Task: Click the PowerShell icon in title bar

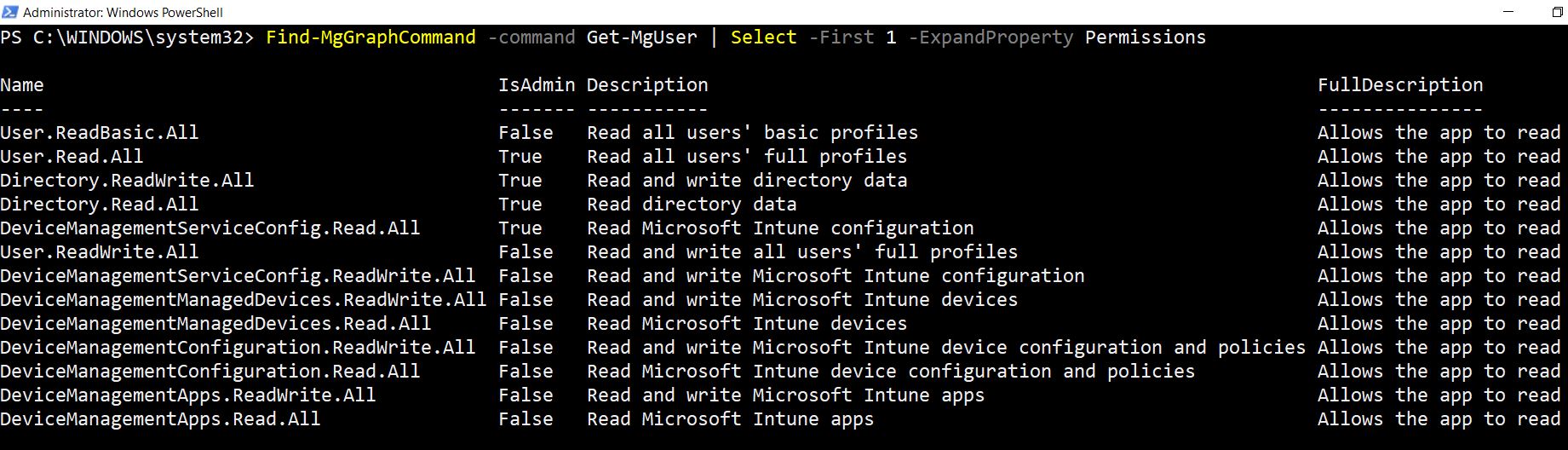Action: [x=11, y=12]
